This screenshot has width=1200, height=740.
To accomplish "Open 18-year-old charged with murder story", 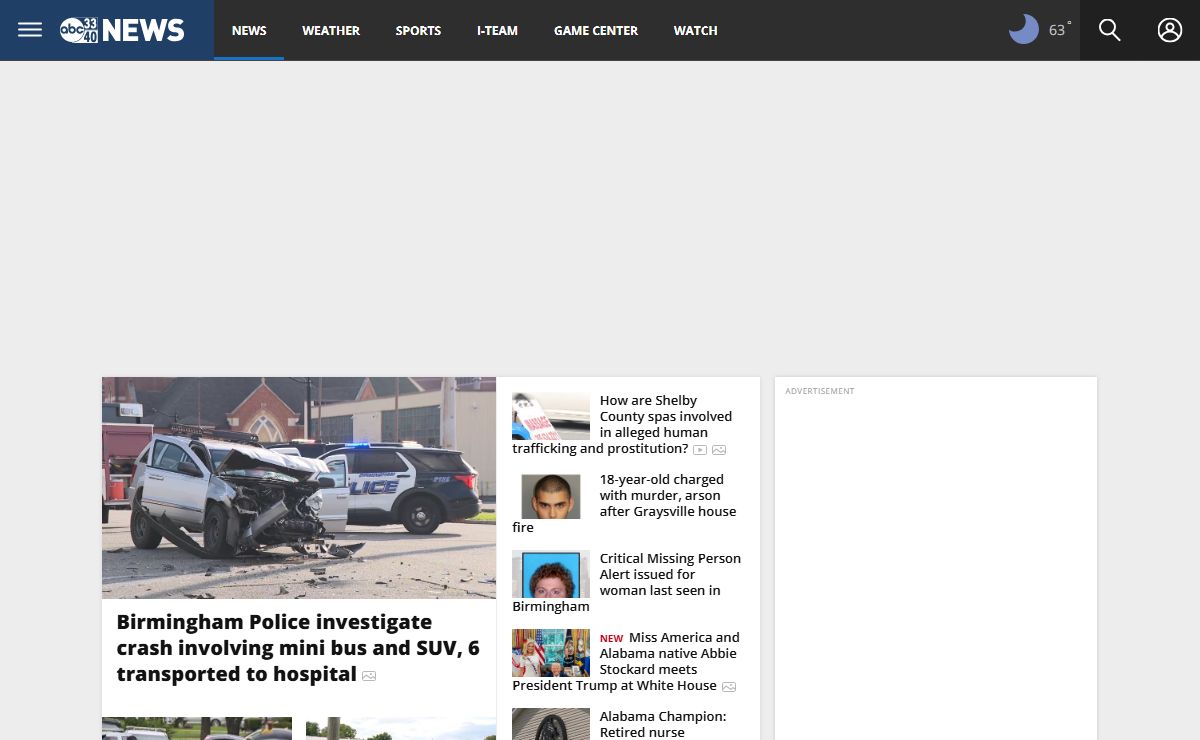I will 624,503.
